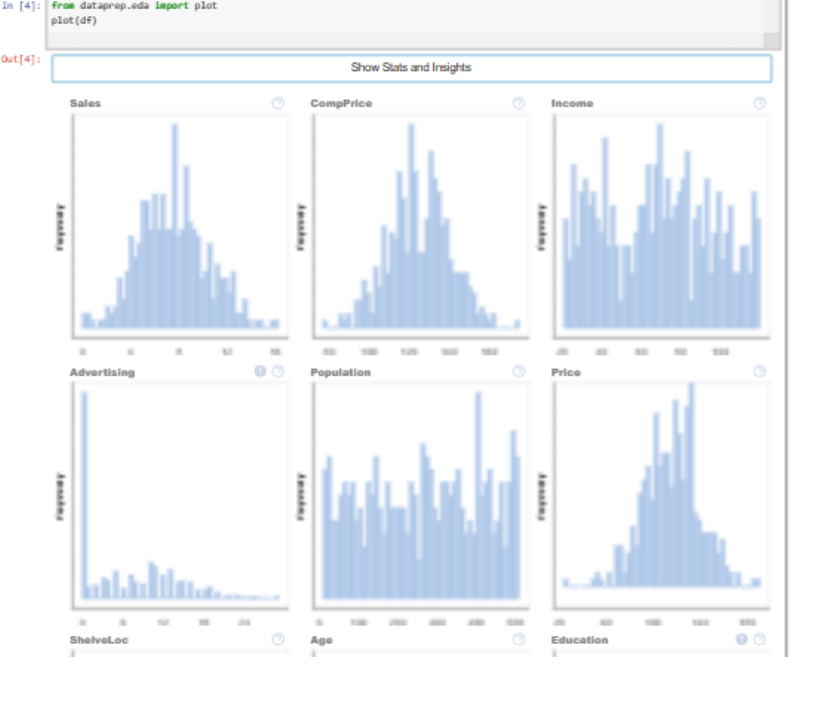Click the Sales column title
The height and width of the screenshot is (703, 836).
pyautogui.click(x=85, y=103)
